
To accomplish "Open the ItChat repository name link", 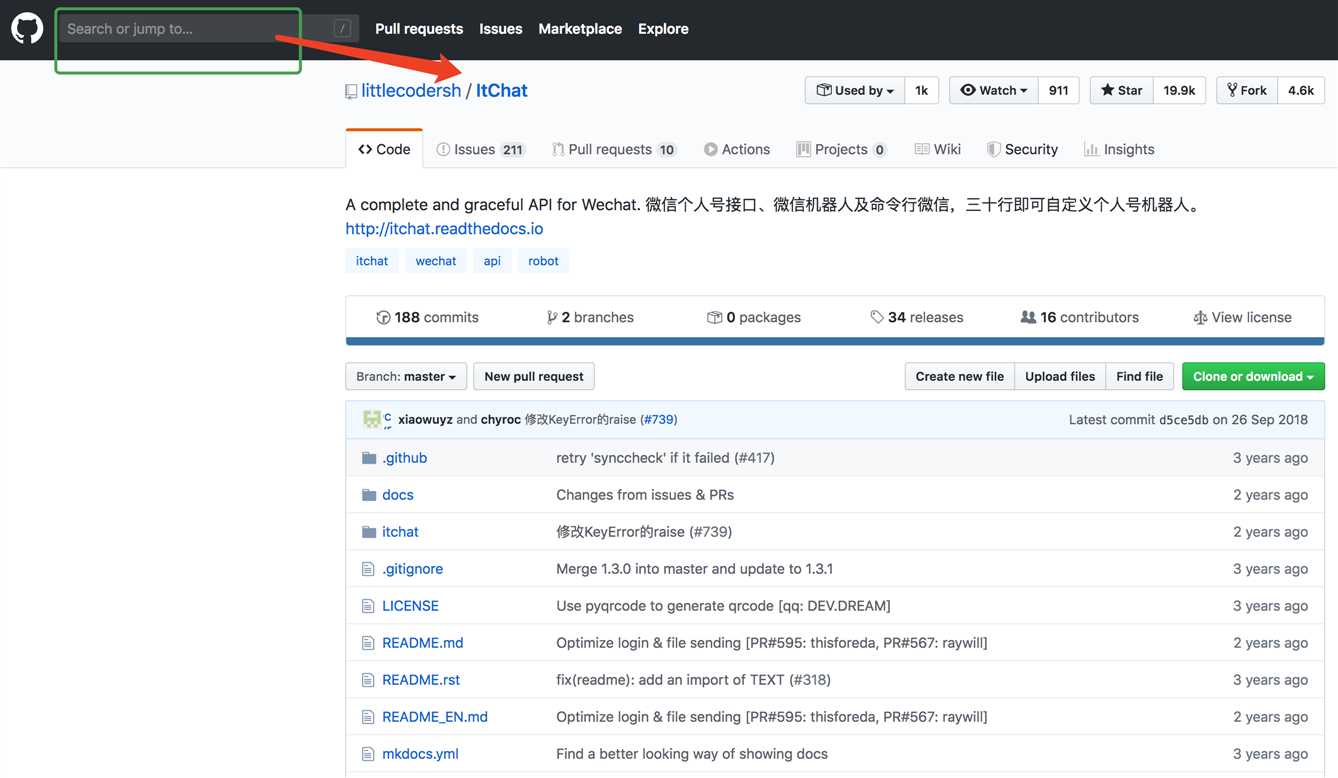I will (502, 90).
